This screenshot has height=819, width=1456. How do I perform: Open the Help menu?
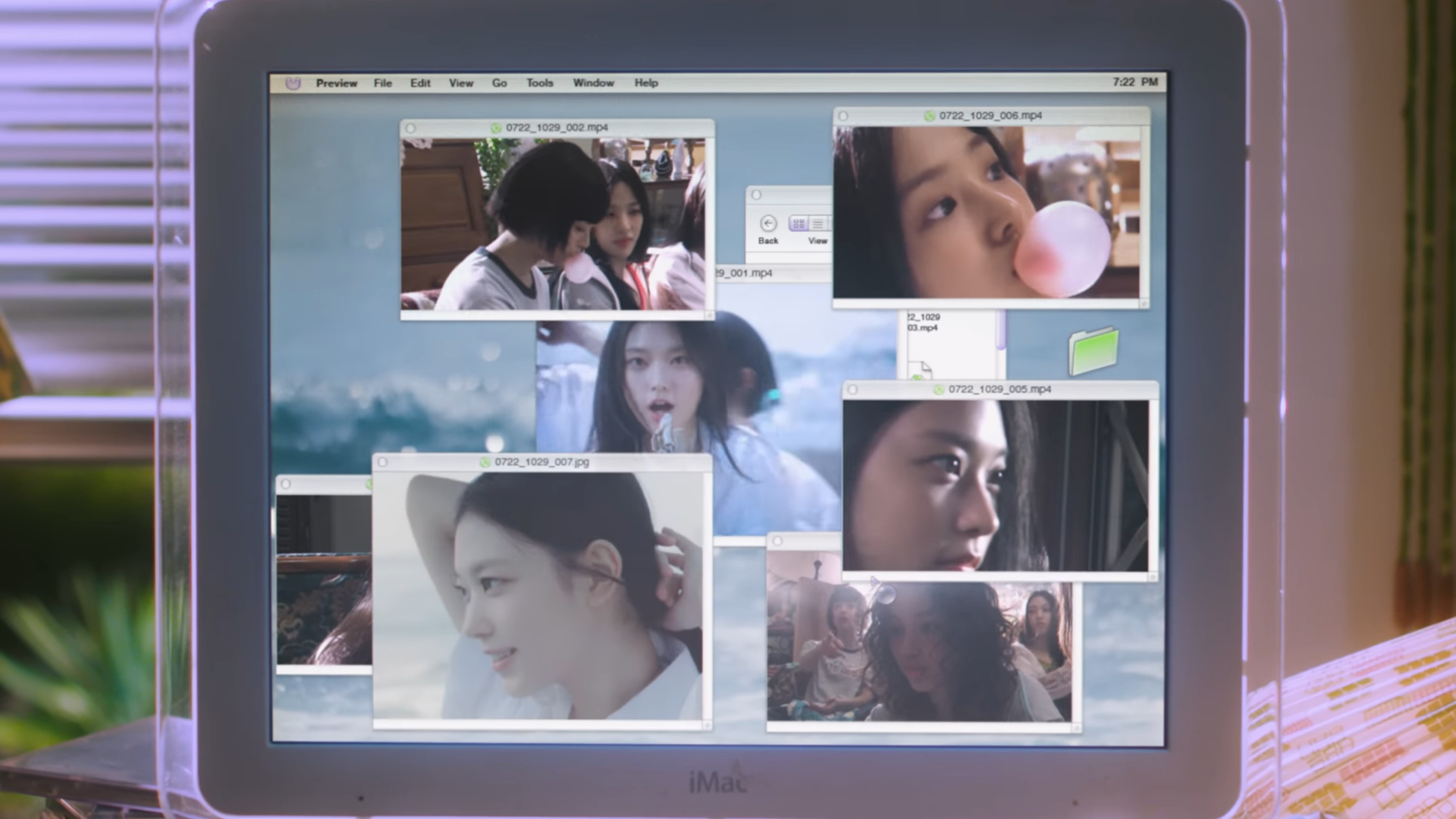point(646,83)
